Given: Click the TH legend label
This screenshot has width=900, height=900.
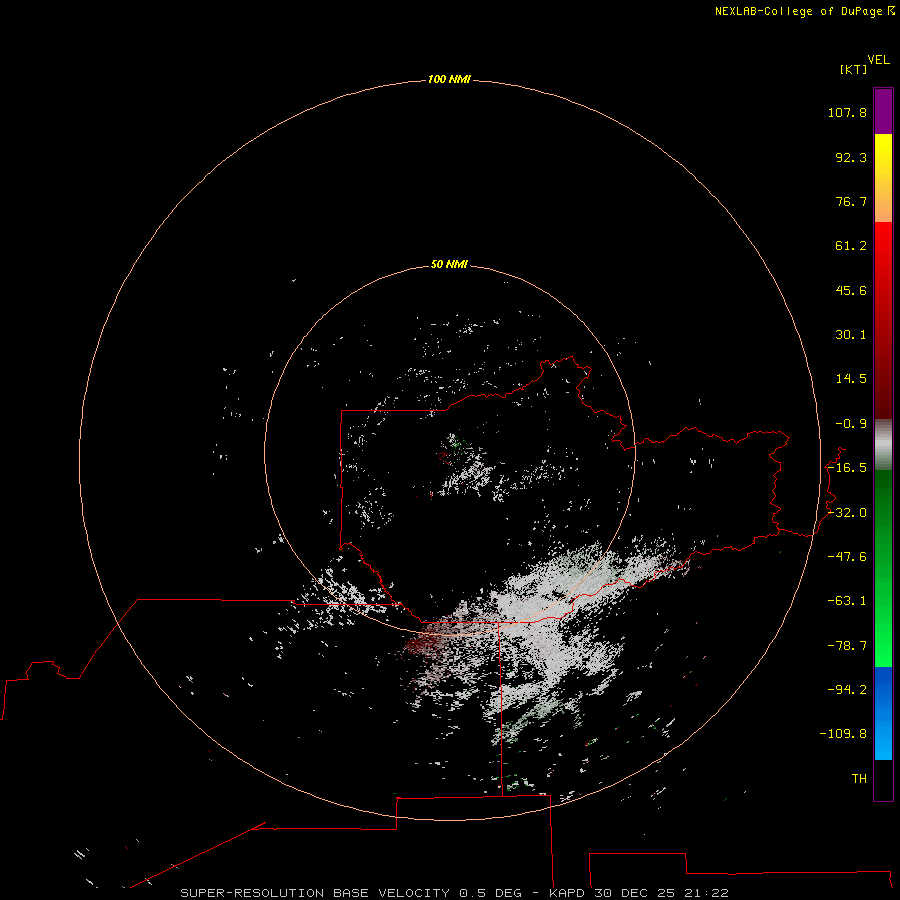Looking at the screenshot, I should (x=859, y=779).
